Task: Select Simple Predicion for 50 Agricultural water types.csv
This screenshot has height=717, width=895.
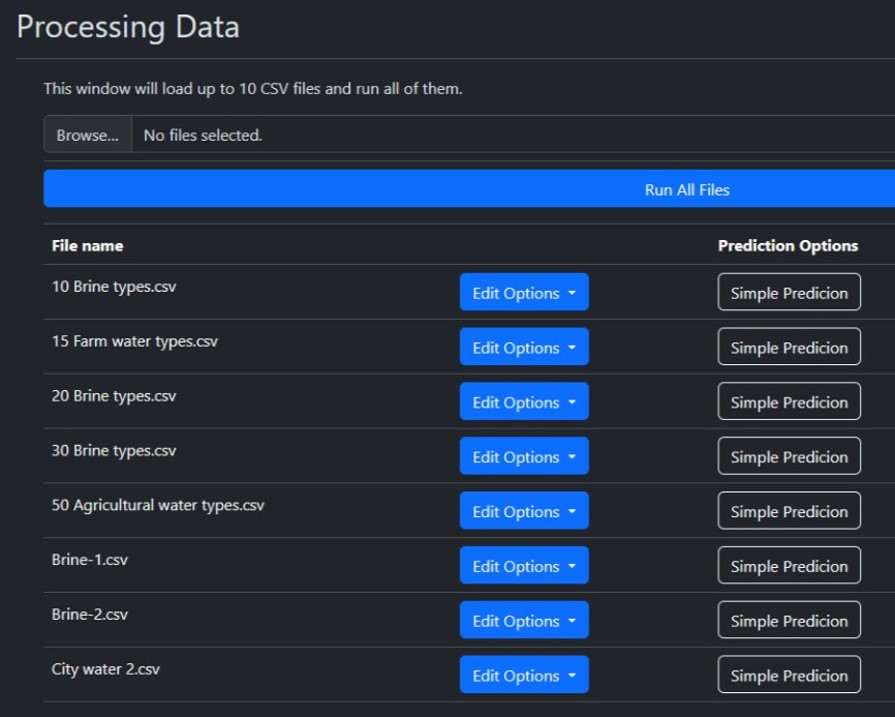Action: (789, 511)
